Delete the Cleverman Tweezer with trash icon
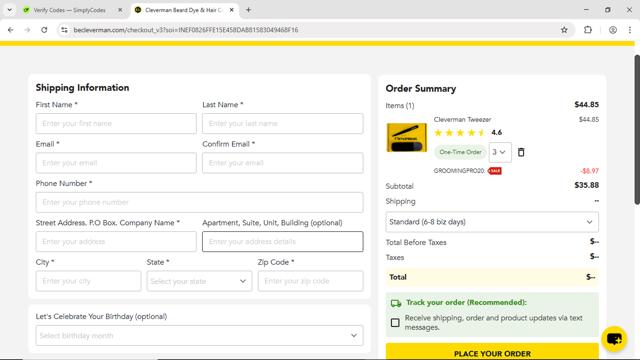The image size is (640, 360). [x=521, y=152]
